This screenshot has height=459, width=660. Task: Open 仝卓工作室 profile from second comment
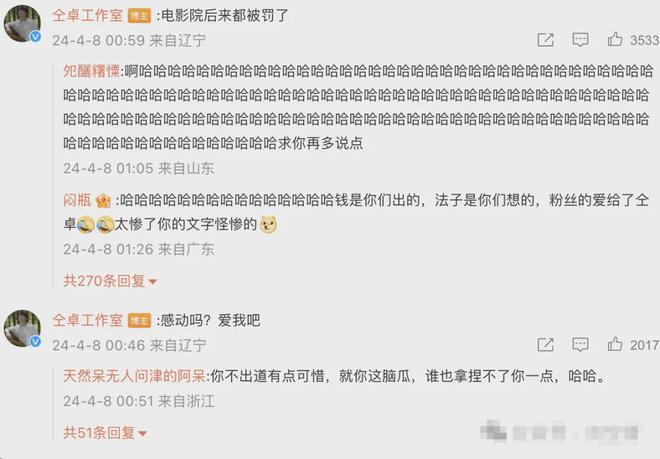point(88,321)
